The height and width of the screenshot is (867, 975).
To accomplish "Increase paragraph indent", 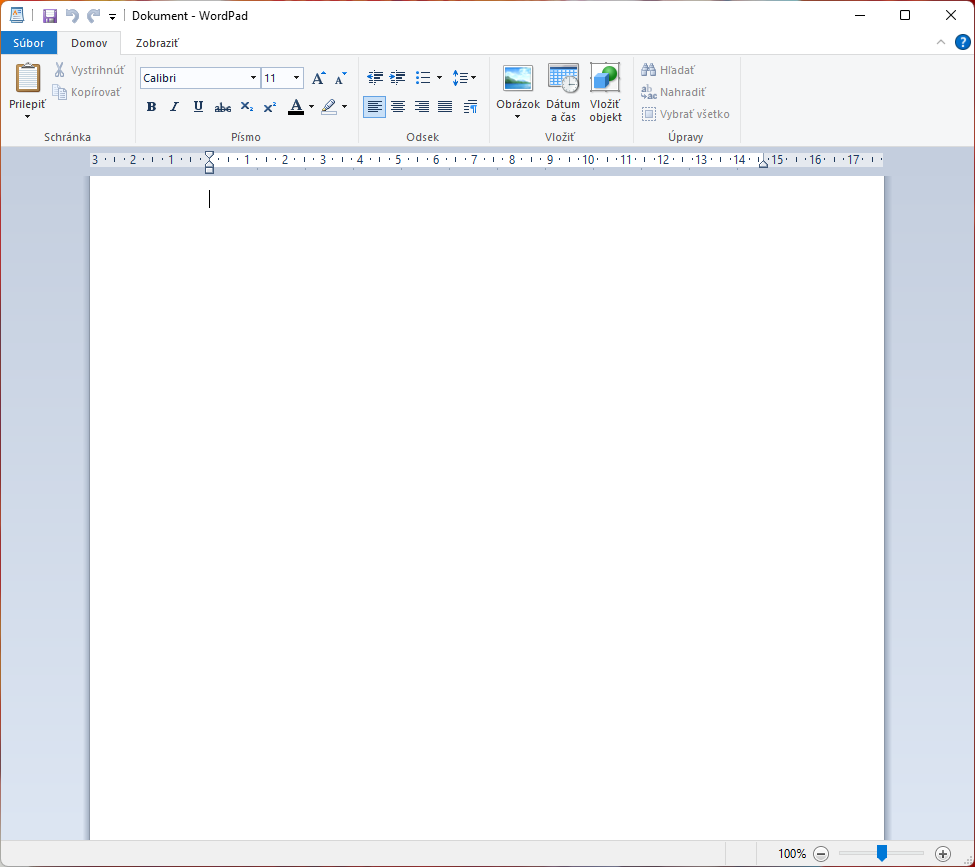I will (398, 78).
